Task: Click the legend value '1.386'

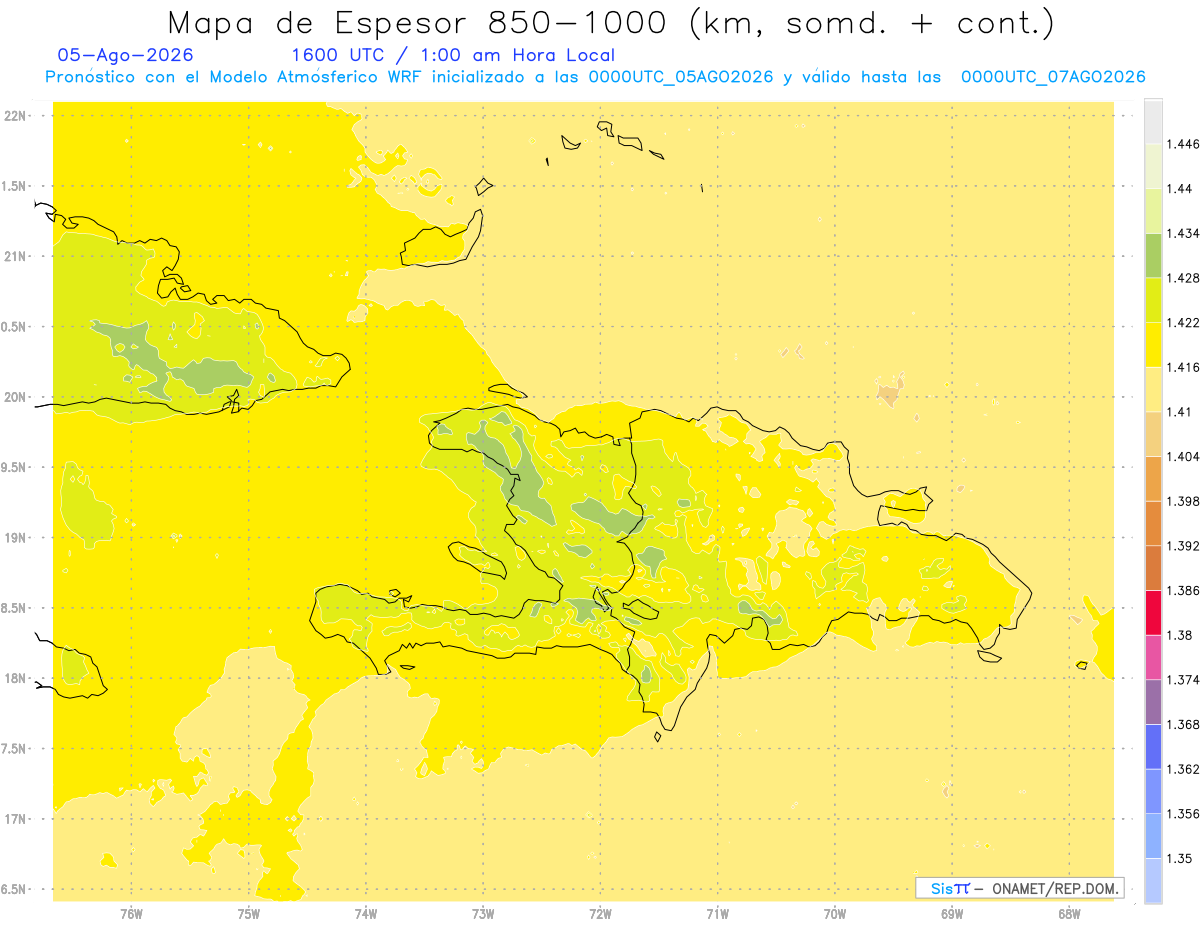Action: point(1183,590)
